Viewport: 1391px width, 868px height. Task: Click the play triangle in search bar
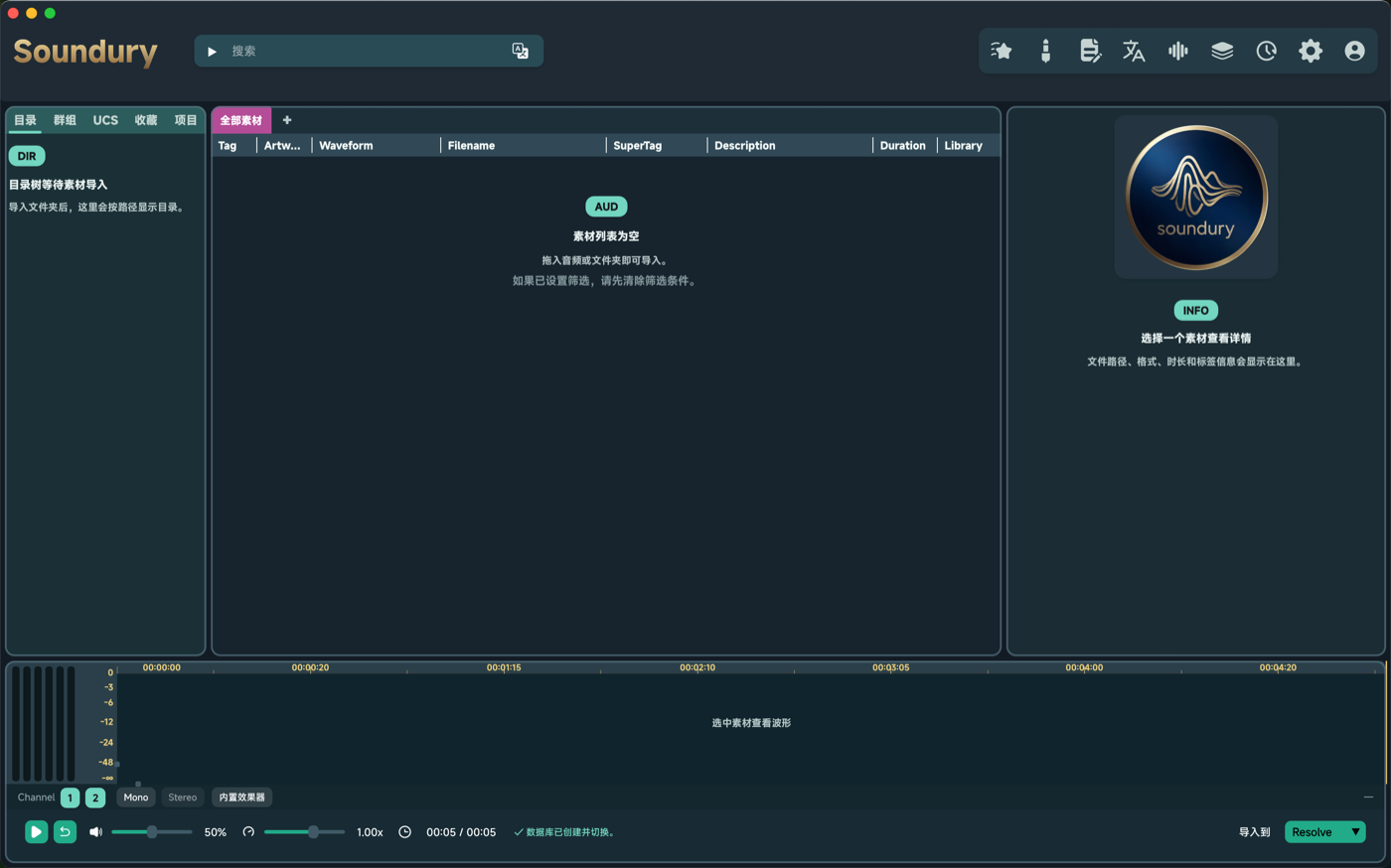pos(212,52)
